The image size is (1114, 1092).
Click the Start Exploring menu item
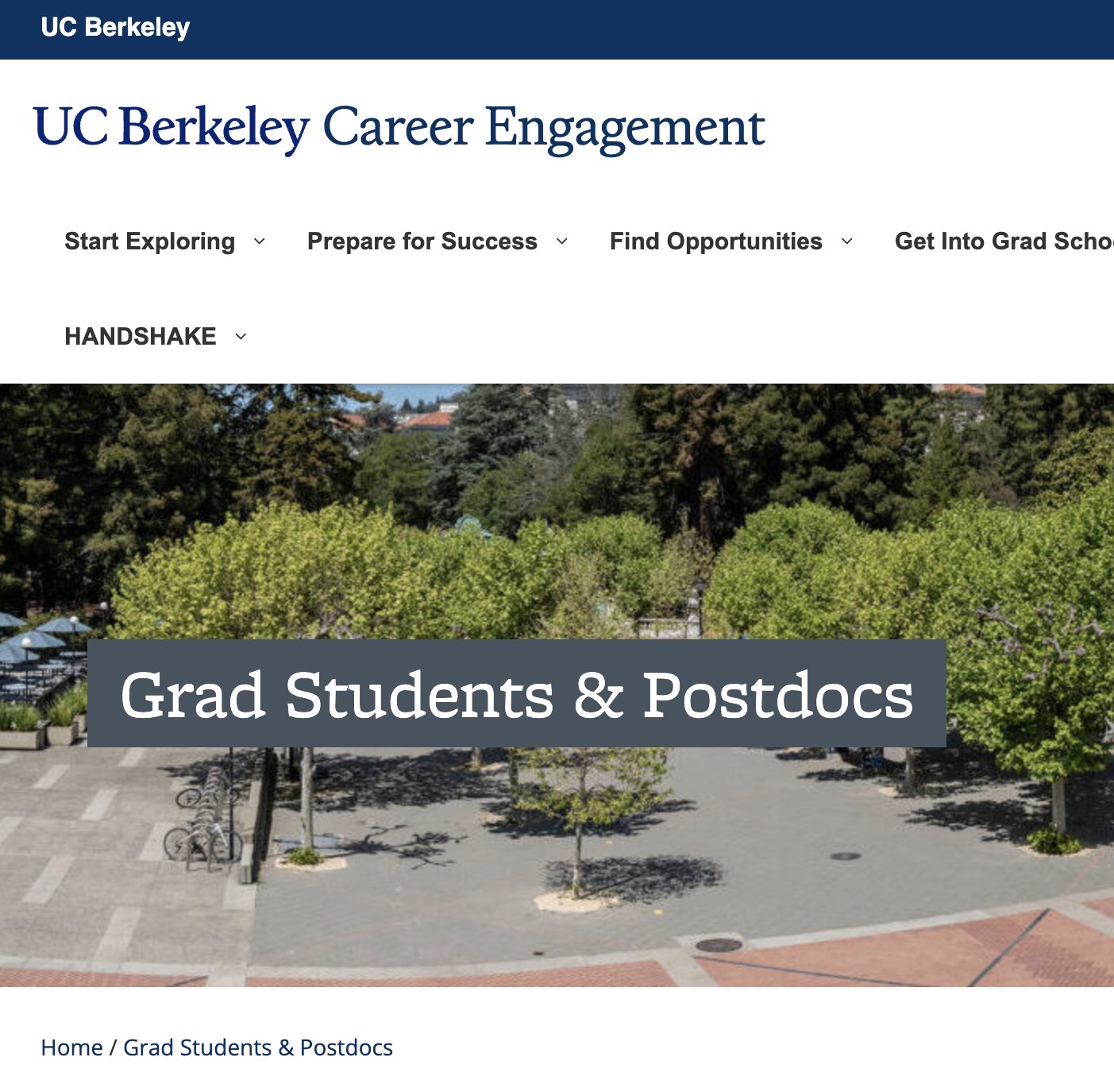(x=149, y=241)
